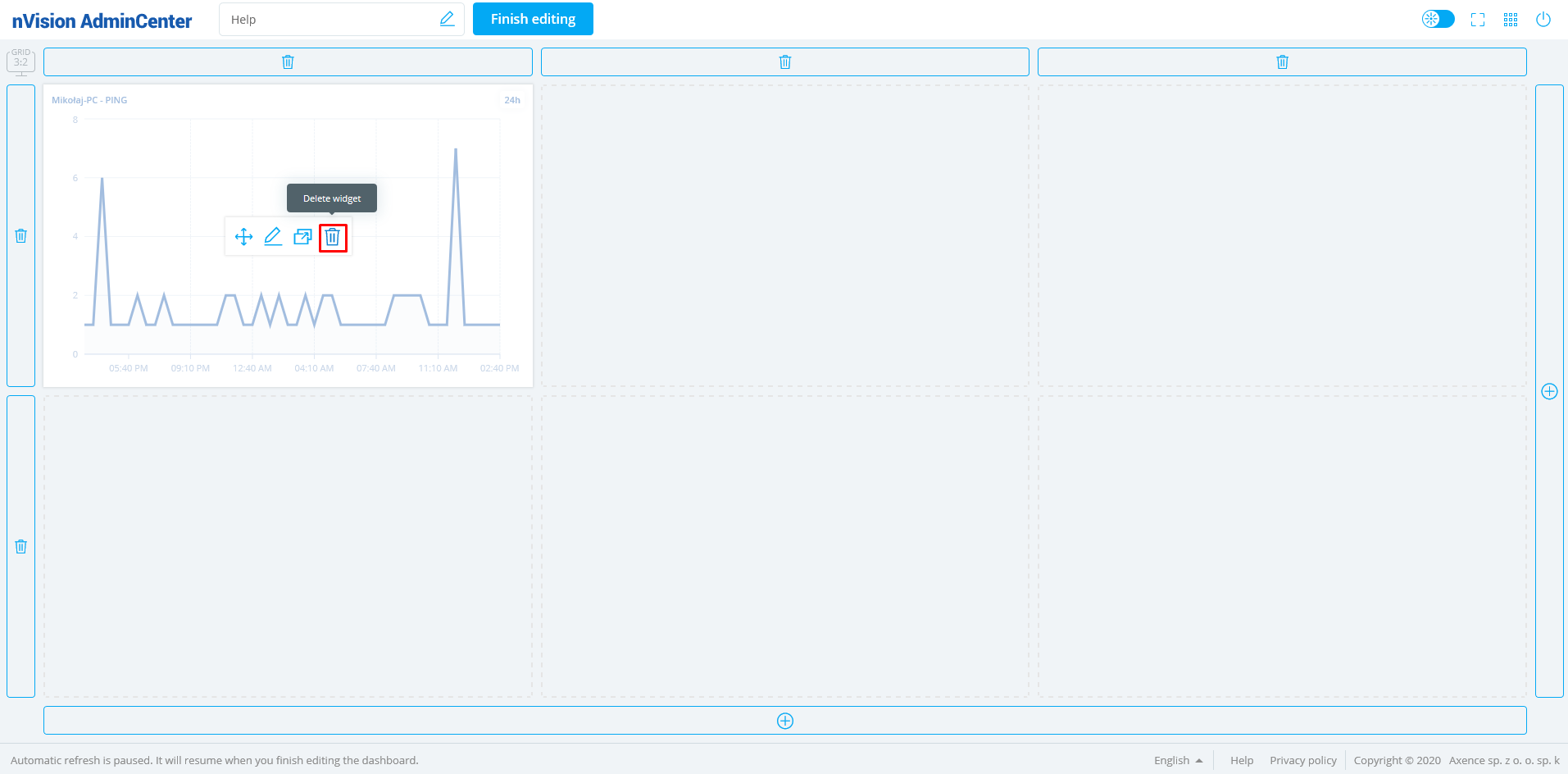The image size is (1568, 774).
Task: Click the duplicate widget icon
Action: point(302,238)
